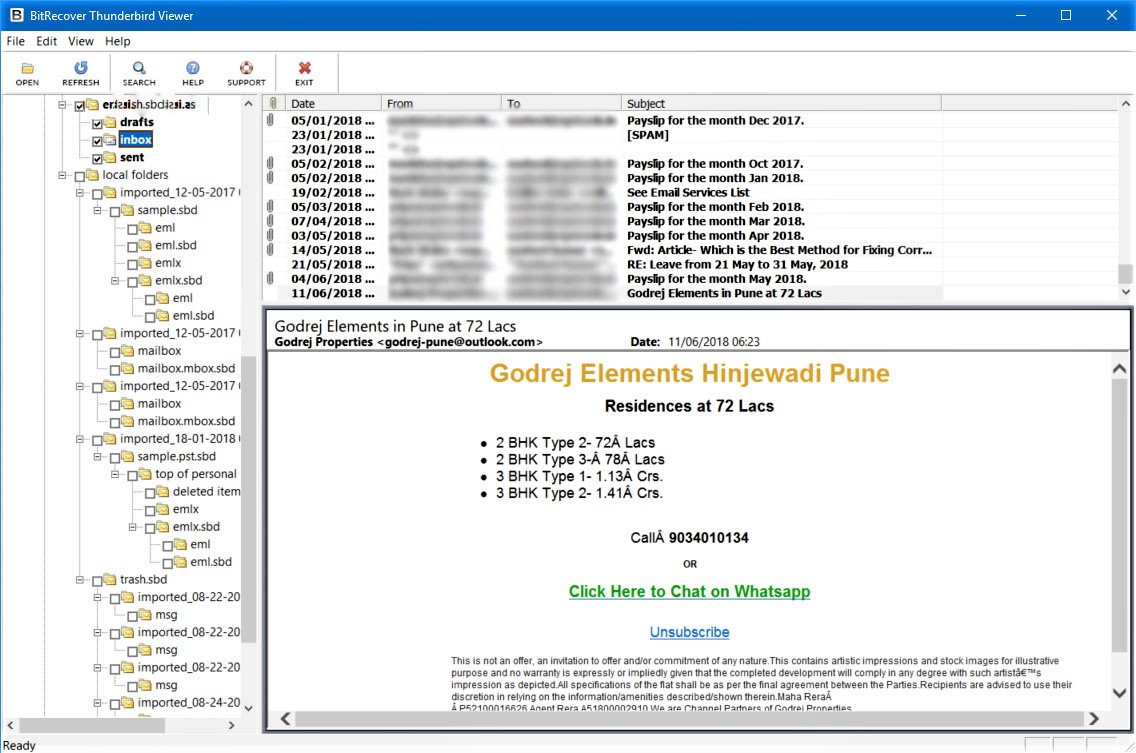This screenshot has height=753, width=1136.
Task: Collapse the top of personal node
Action: click(114, 474)
